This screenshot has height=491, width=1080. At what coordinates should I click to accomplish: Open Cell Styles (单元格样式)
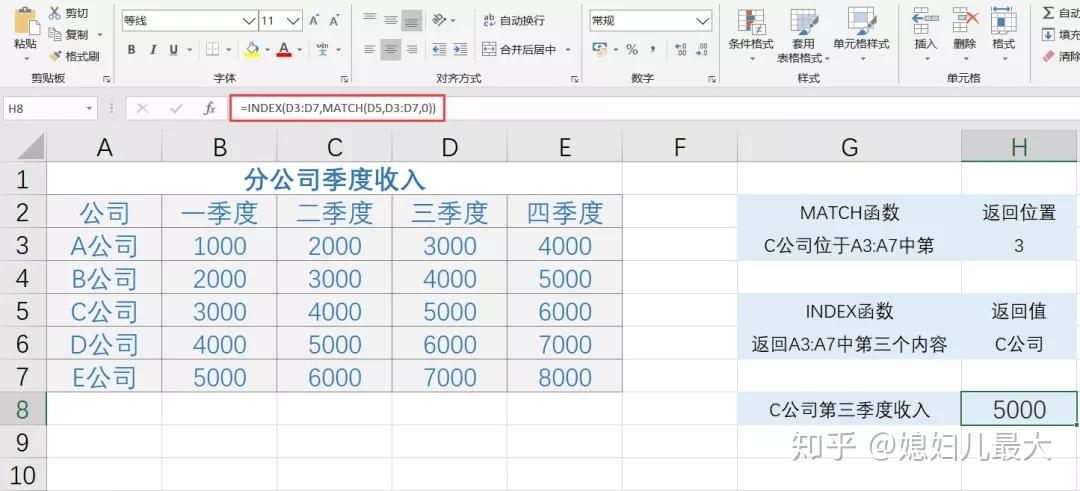tap(861, 34)
